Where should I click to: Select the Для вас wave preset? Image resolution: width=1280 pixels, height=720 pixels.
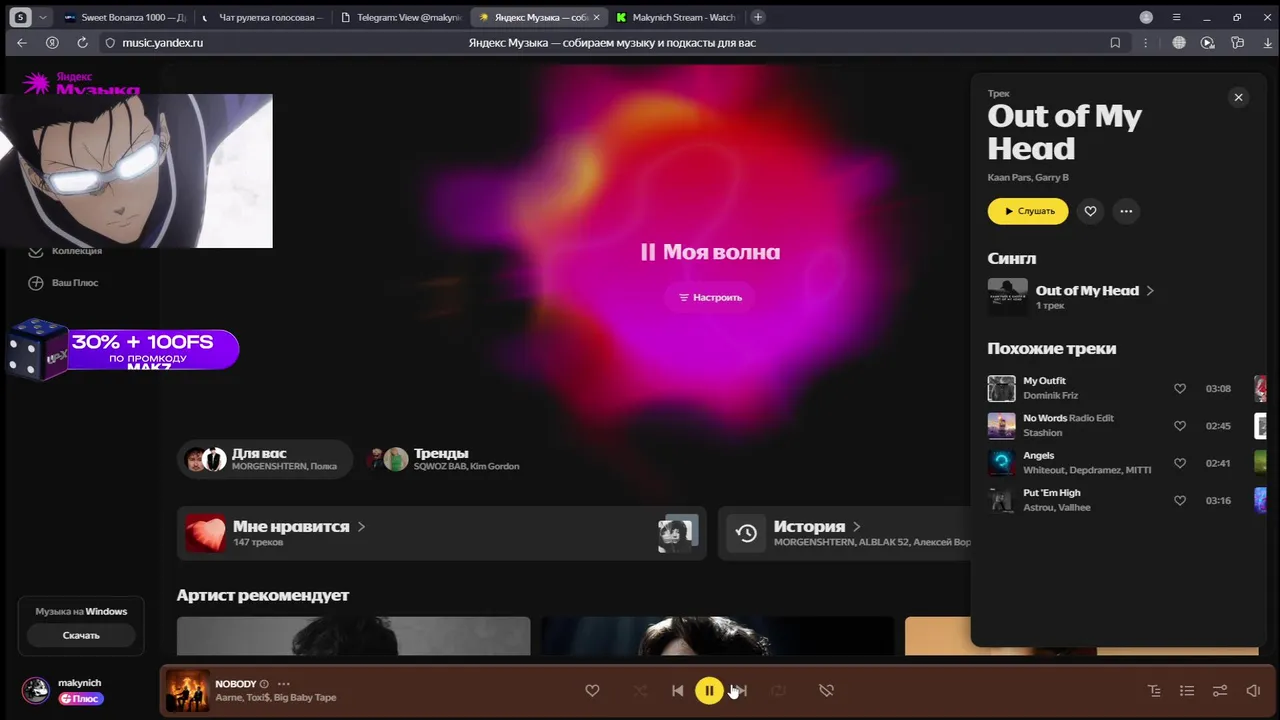(265, 459)
